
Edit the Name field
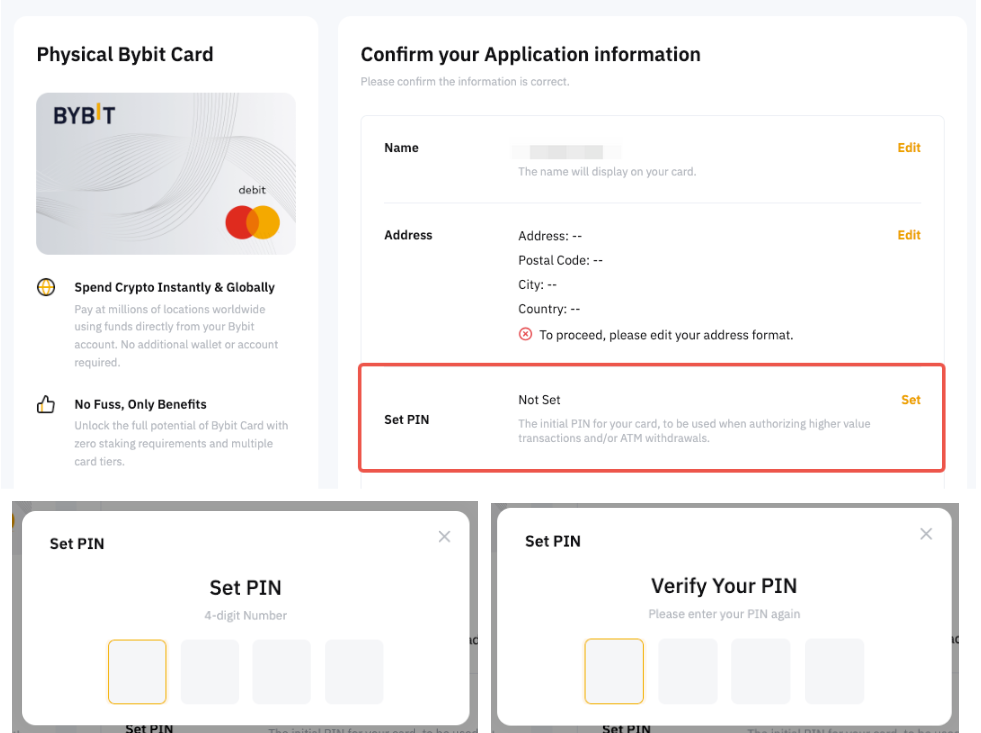(908, 148)
